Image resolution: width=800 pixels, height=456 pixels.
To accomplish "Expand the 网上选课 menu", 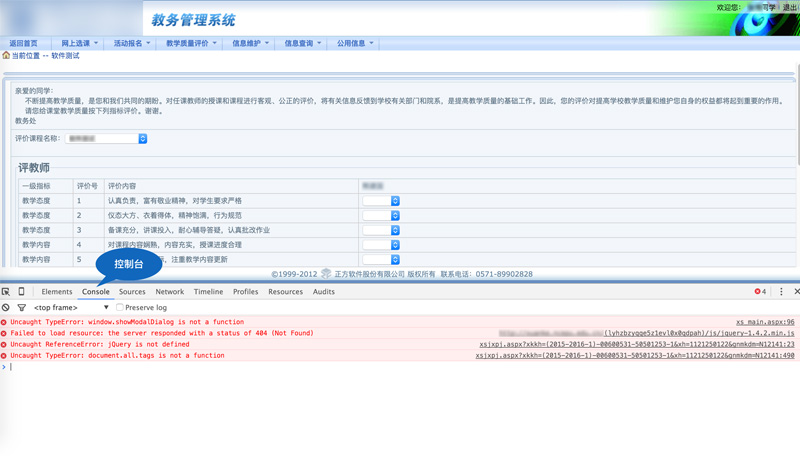I will (79, 43).
